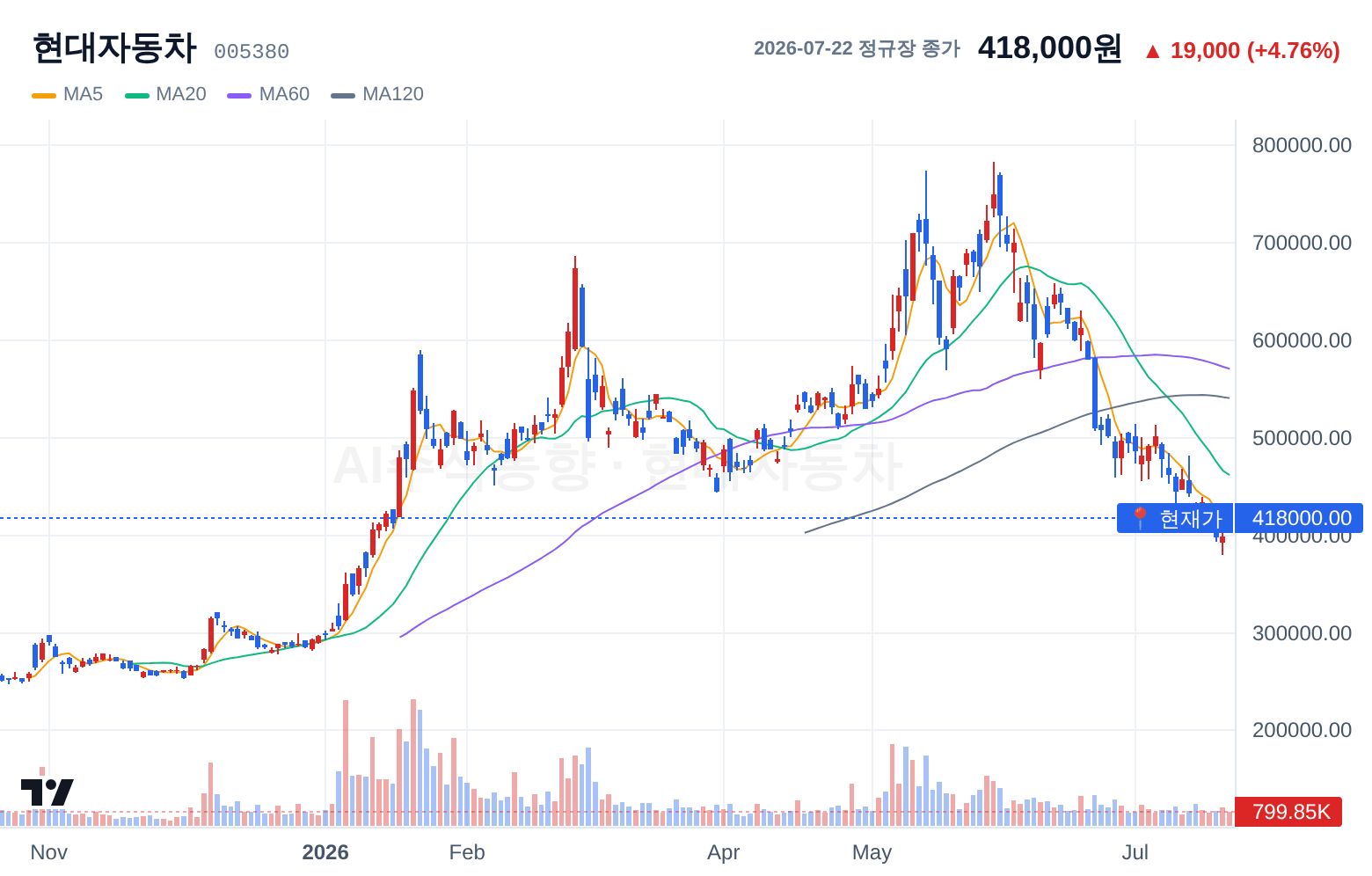This screenshot has width=1372, height=876.
Task: Toggle the MA60 legend label
Action: (284, 94)
